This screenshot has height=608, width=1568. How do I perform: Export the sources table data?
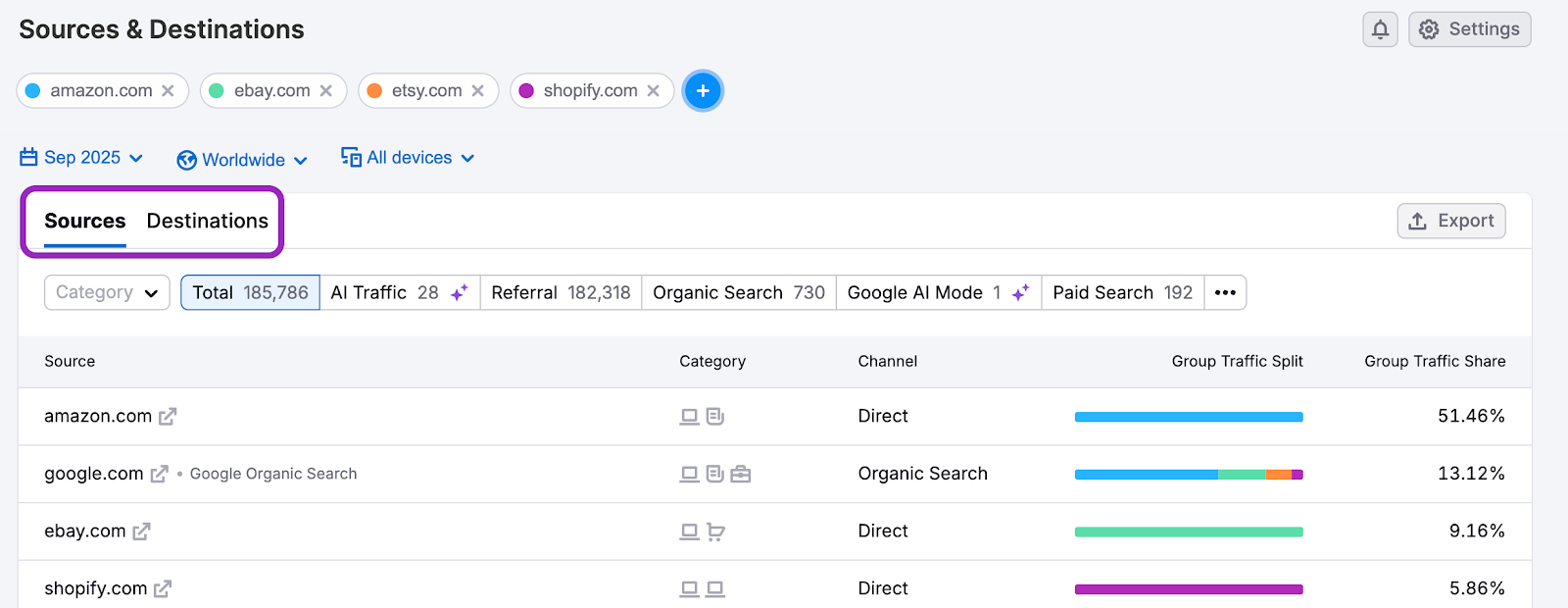[x=1450, y=221]
